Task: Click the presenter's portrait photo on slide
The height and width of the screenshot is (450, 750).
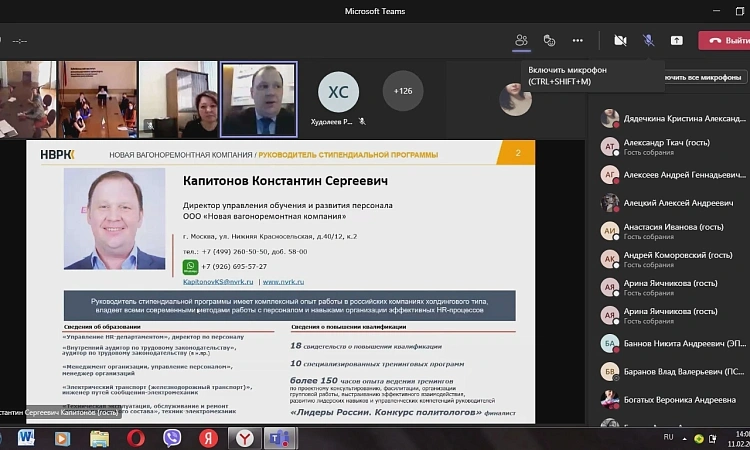Action: pos(114,219)
